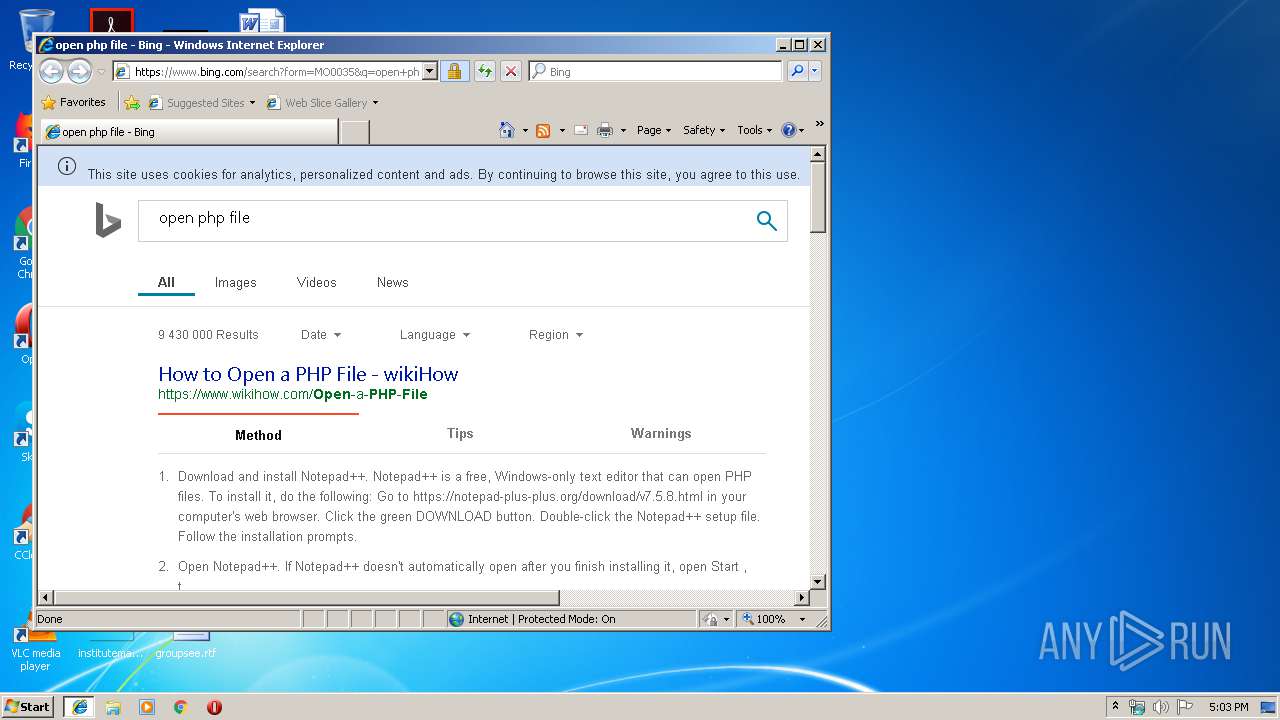Click the blue Bing search magnifier button

767,221
